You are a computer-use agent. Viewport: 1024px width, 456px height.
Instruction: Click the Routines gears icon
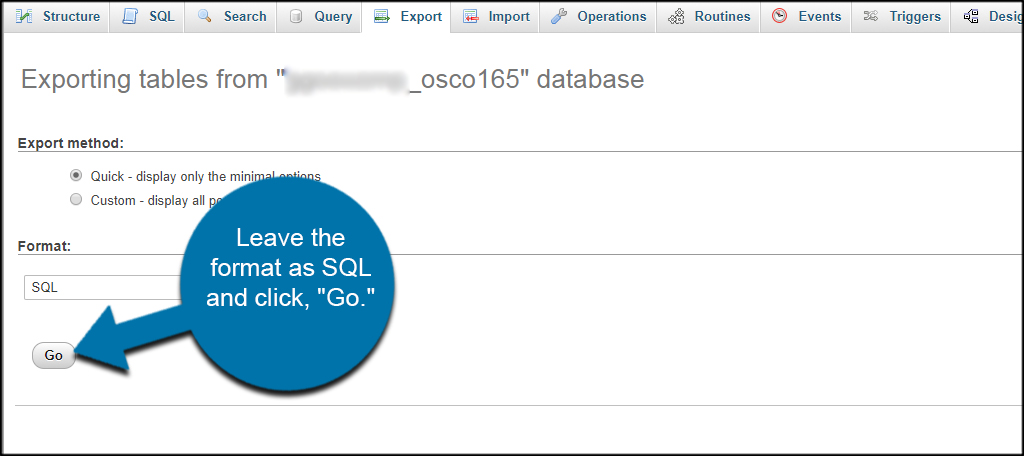click(676, 16)
